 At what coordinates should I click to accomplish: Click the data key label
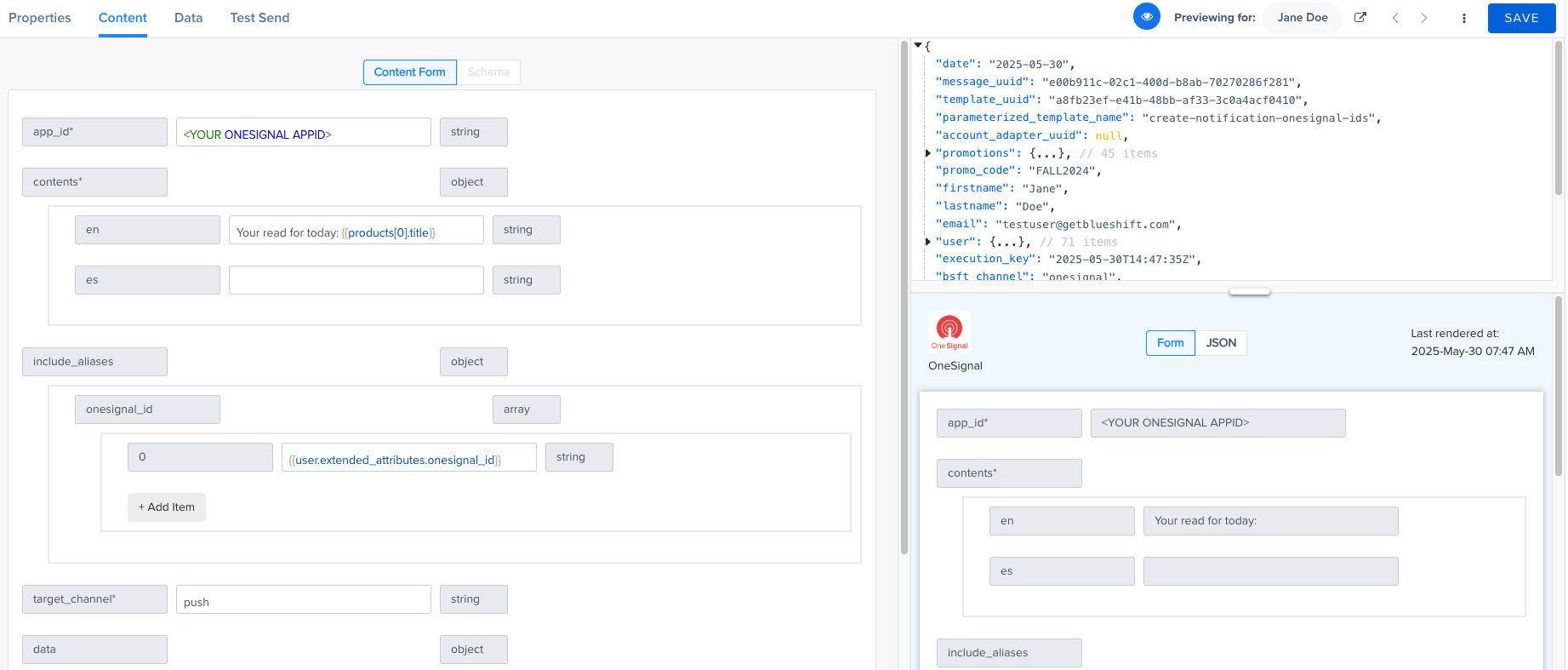(x=94, y=650)
